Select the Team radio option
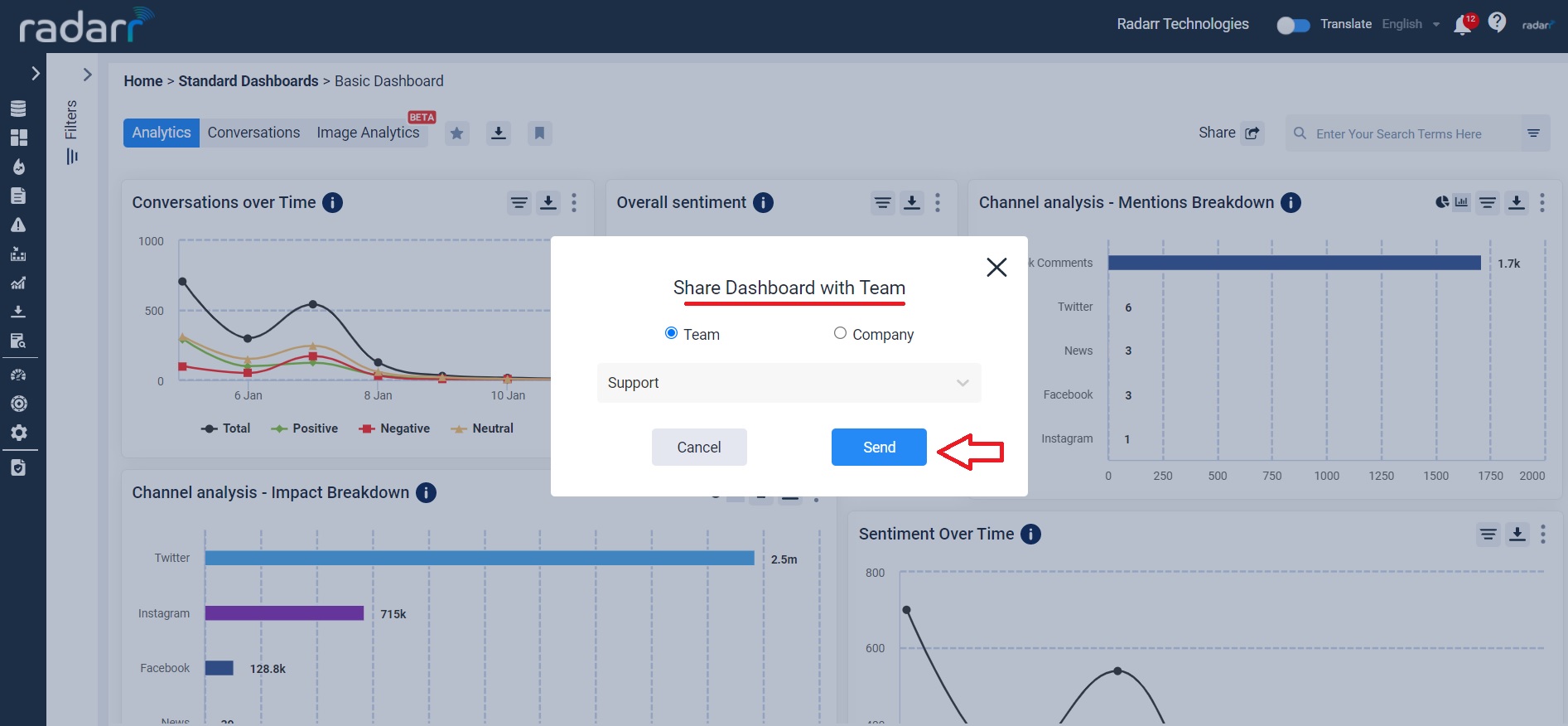The width and height of the screenshot is (1568, 726). tap(671, 333)
